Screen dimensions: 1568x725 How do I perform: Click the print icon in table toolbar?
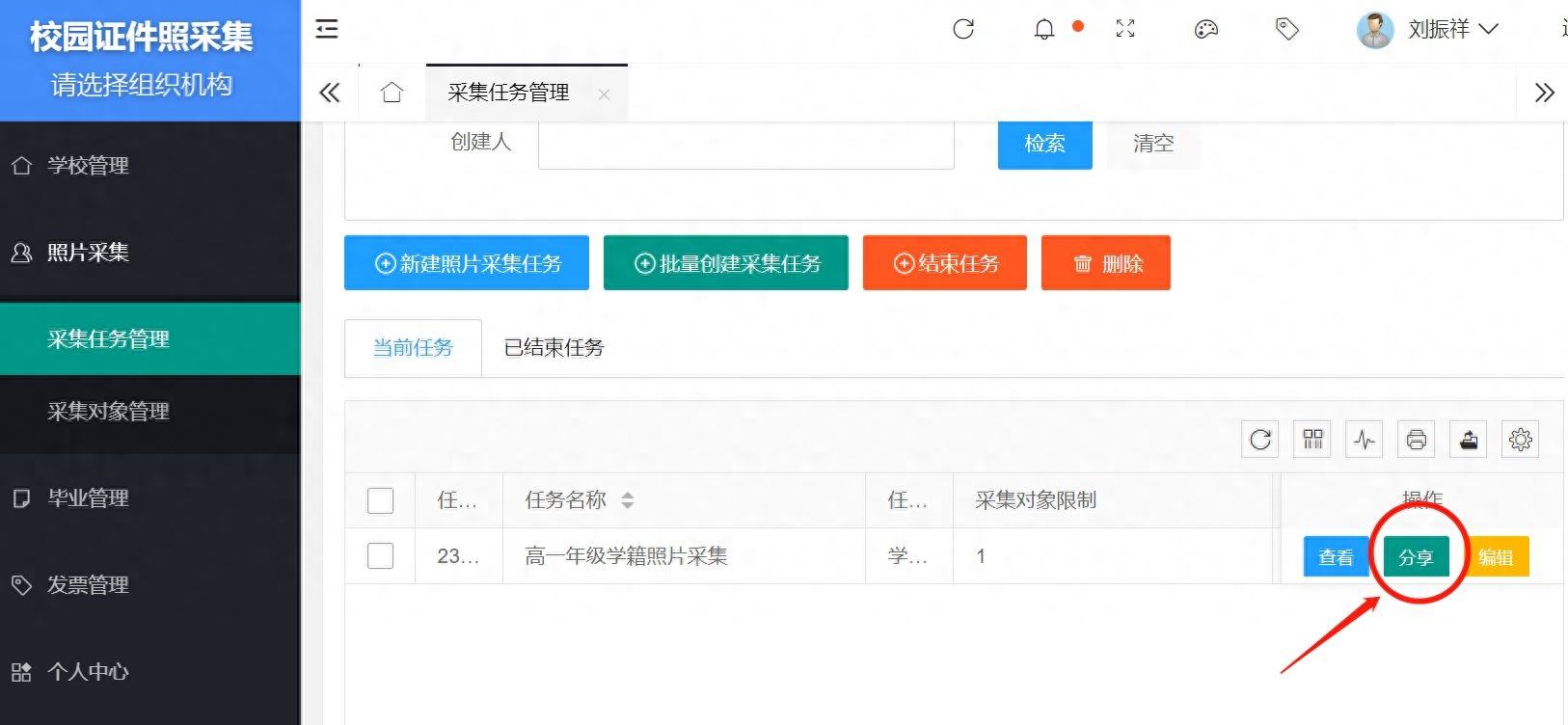pyautogui.click(x=1416, y=440)
